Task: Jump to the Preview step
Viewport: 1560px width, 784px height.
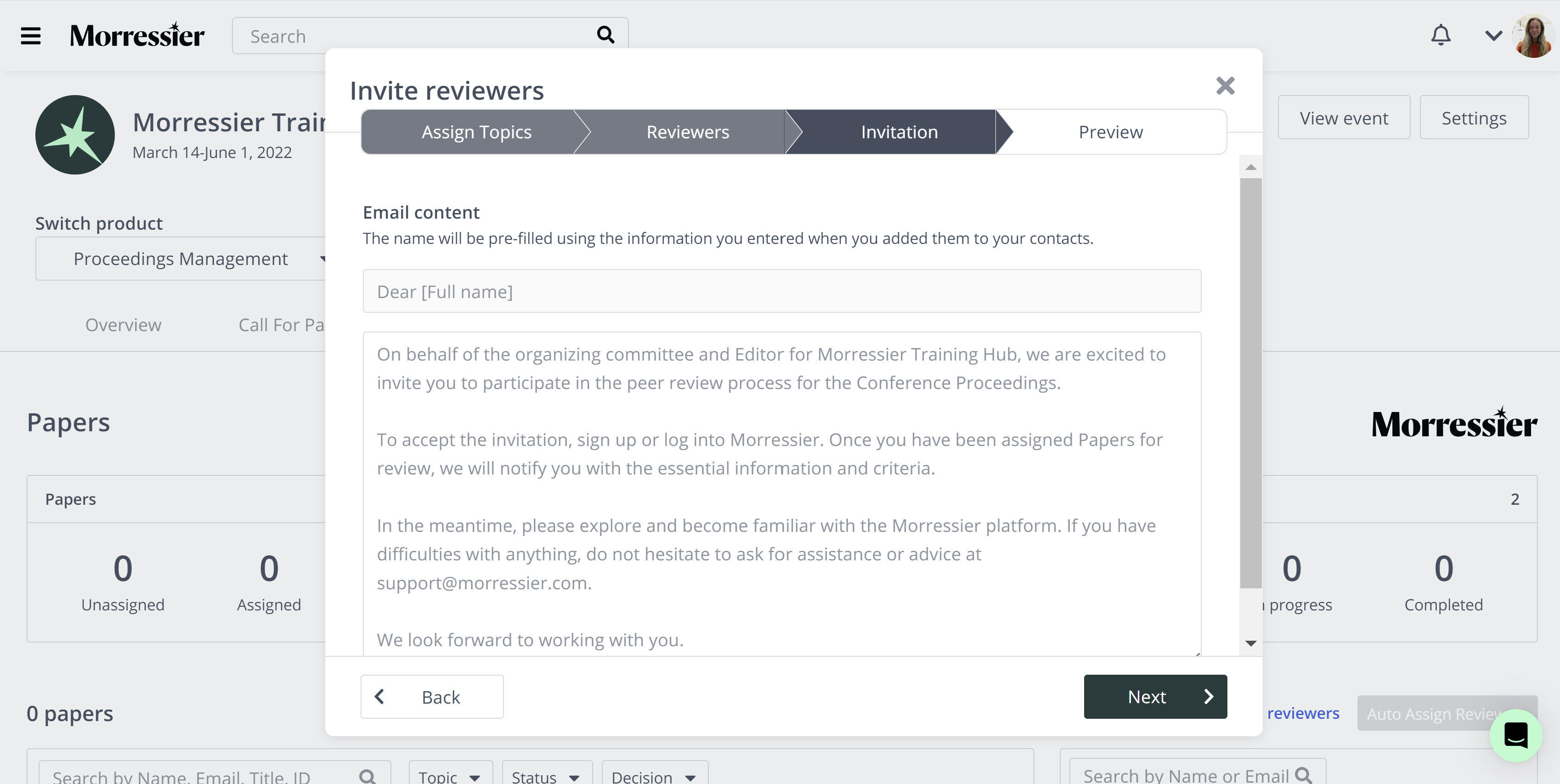Action: coord(1111,131)
